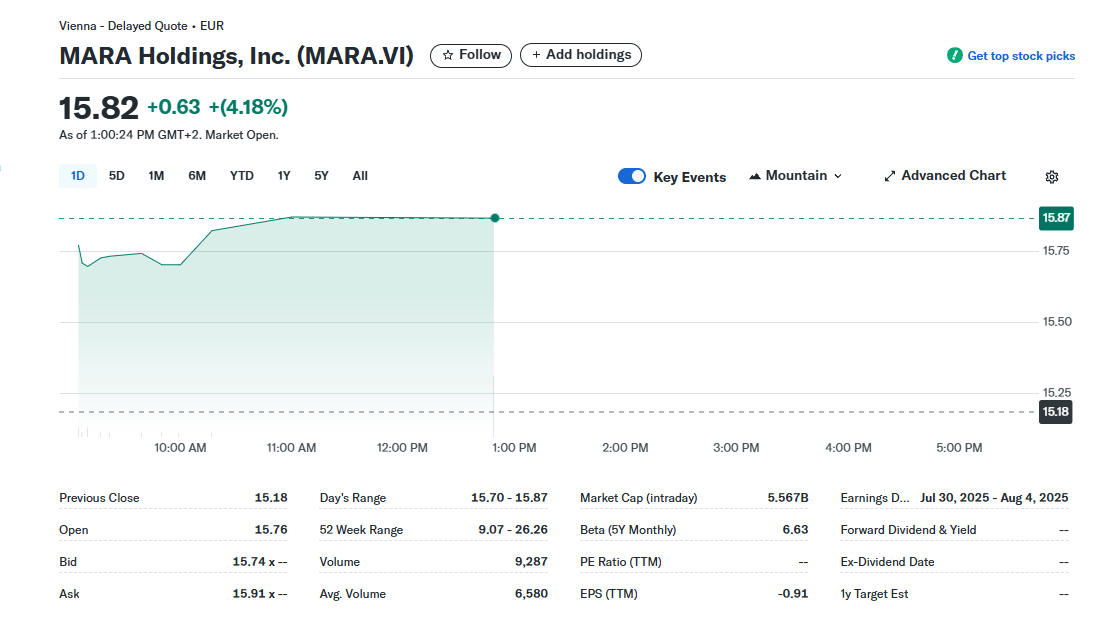Click the current price marker dot on chart
1099x620 pixels.
pos(495,218)
